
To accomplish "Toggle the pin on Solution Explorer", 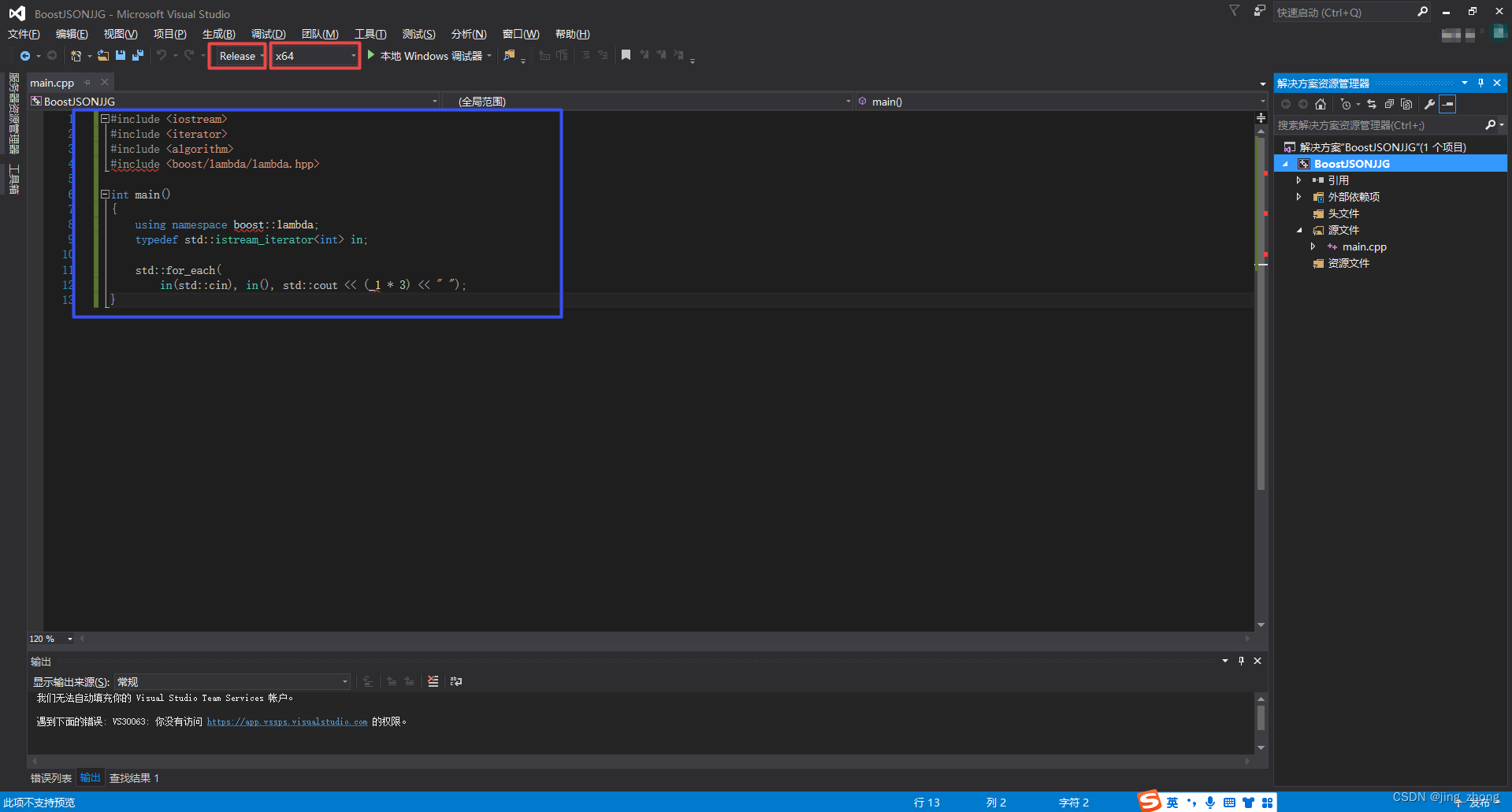I will (1480, 82).
